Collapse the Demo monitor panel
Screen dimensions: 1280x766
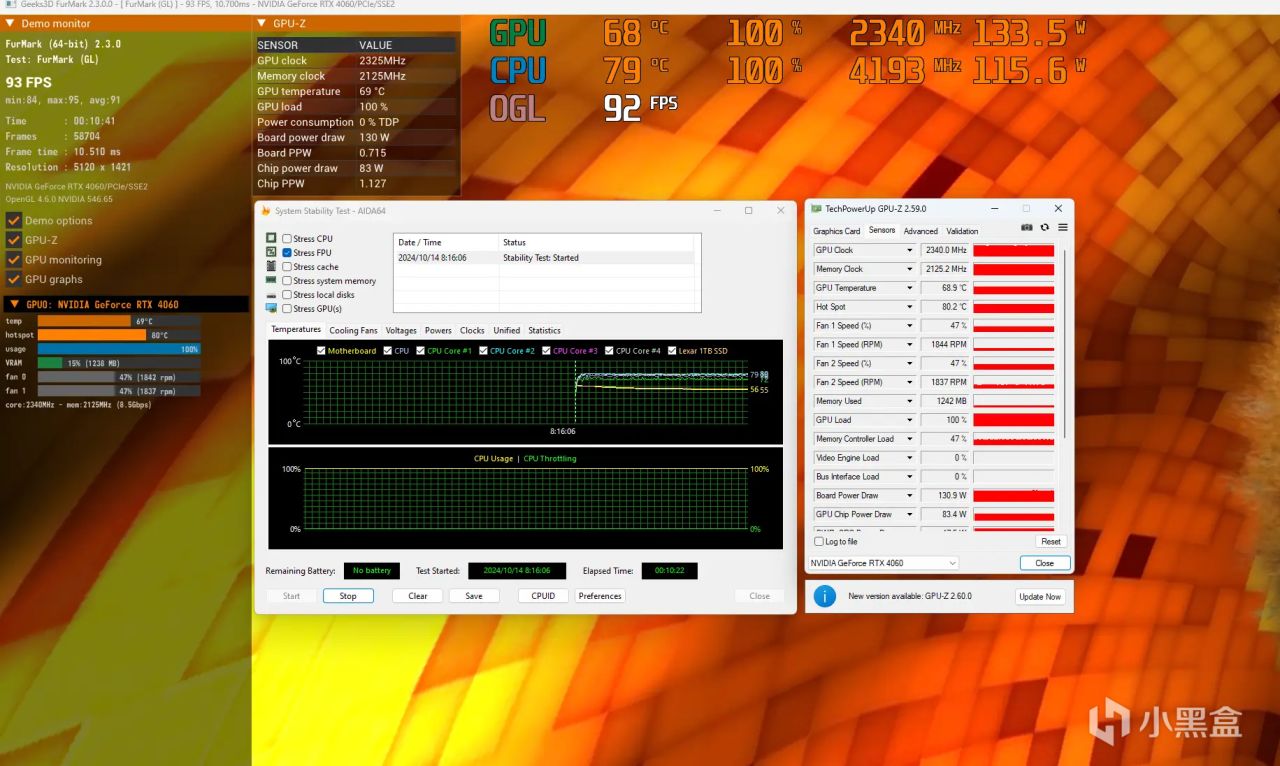click(11, 23)
